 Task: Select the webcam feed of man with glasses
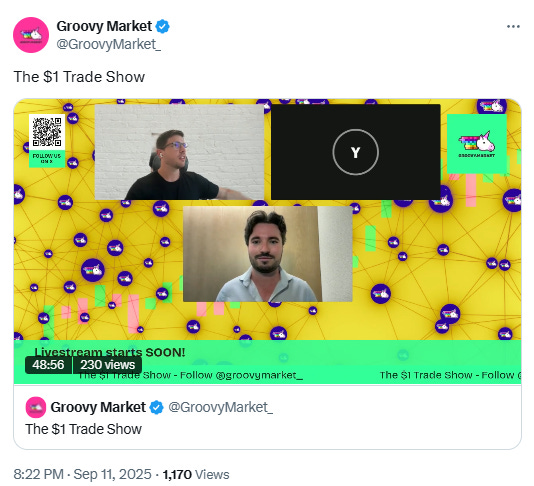tap(179, 152)
